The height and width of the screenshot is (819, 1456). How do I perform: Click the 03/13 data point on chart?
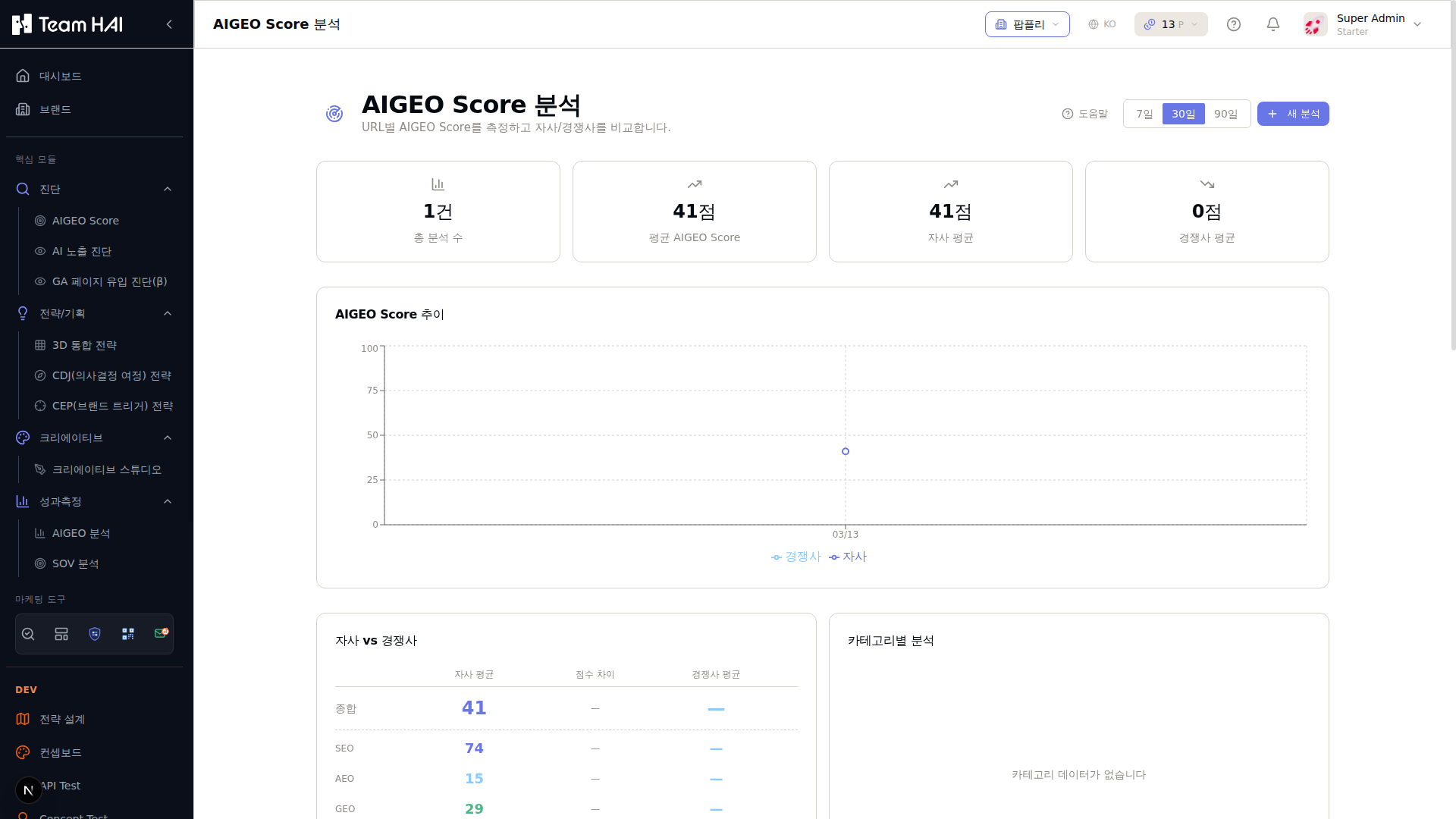[x=846, y=451]
